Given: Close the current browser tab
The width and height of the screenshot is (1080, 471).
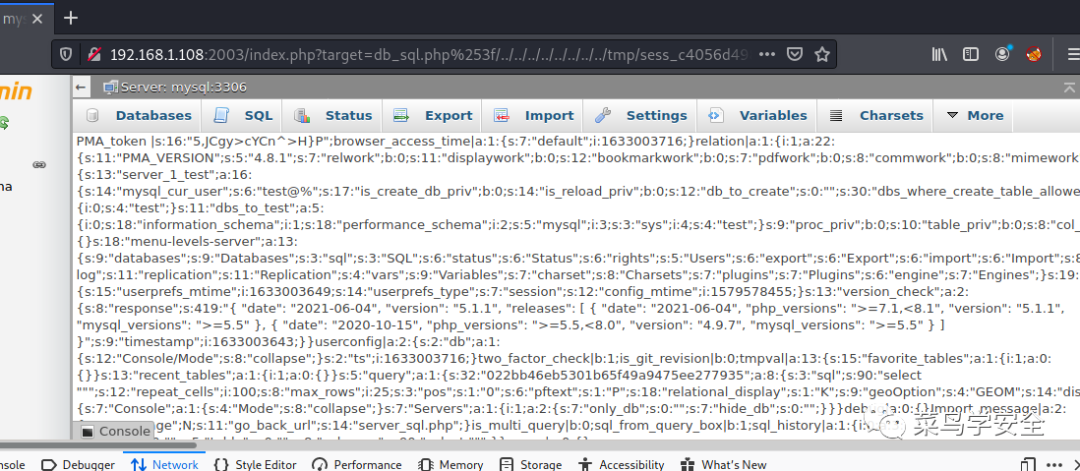Looking at the screenshot, I should pyautogui.click(x=38, y=19).
